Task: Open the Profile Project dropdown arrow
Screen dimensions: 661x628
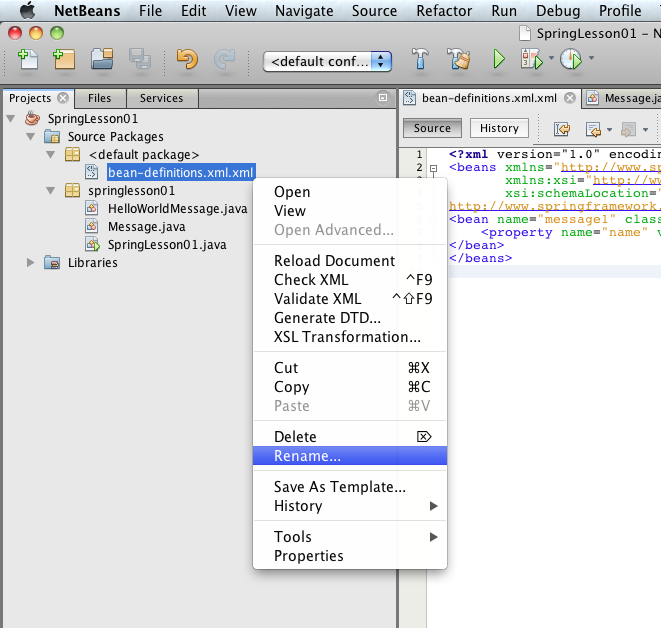Action: (591, 58)
